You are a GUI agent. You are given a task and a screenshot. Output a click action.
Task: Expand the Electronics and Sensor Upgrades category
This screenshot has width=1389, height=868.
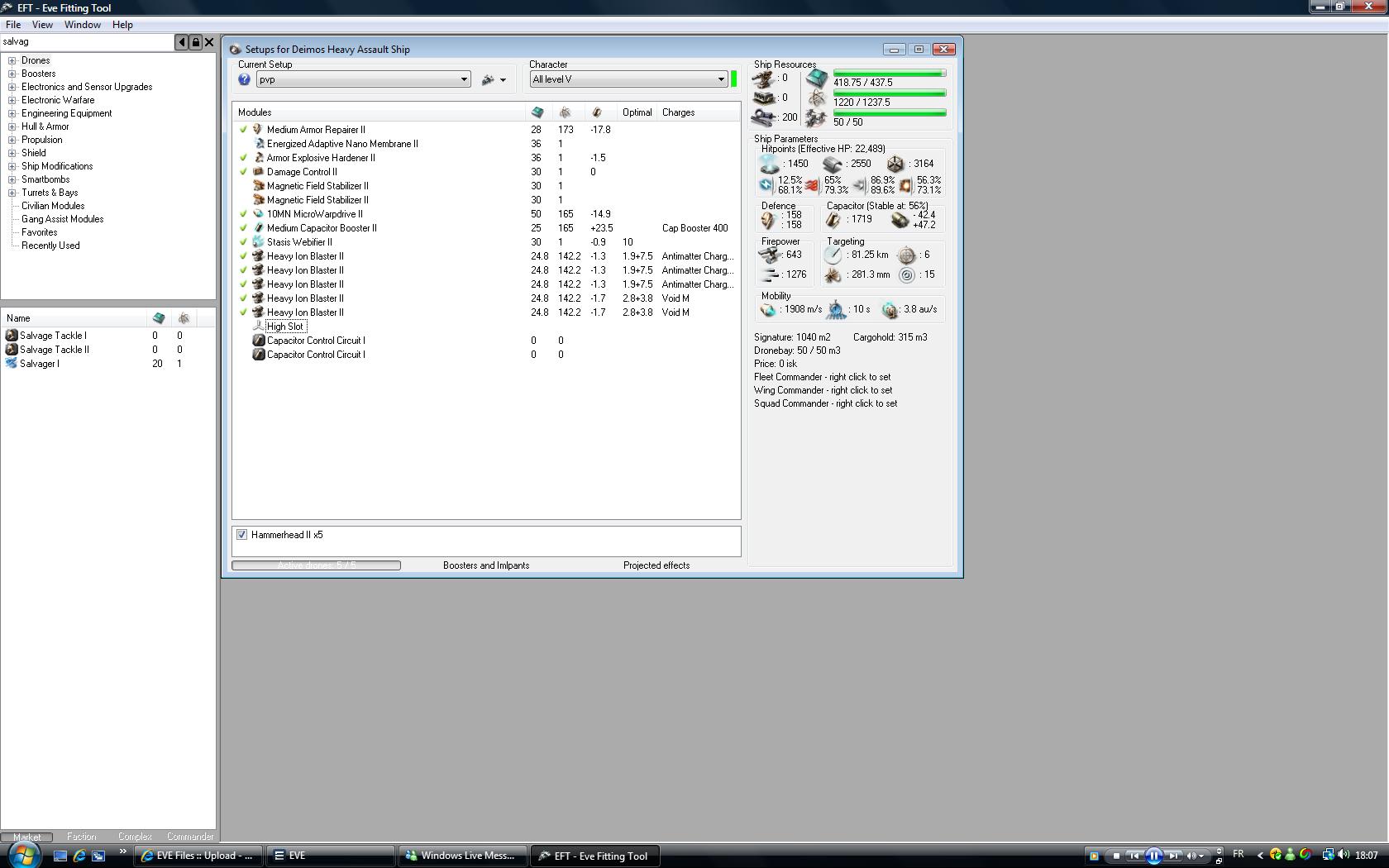12,87
